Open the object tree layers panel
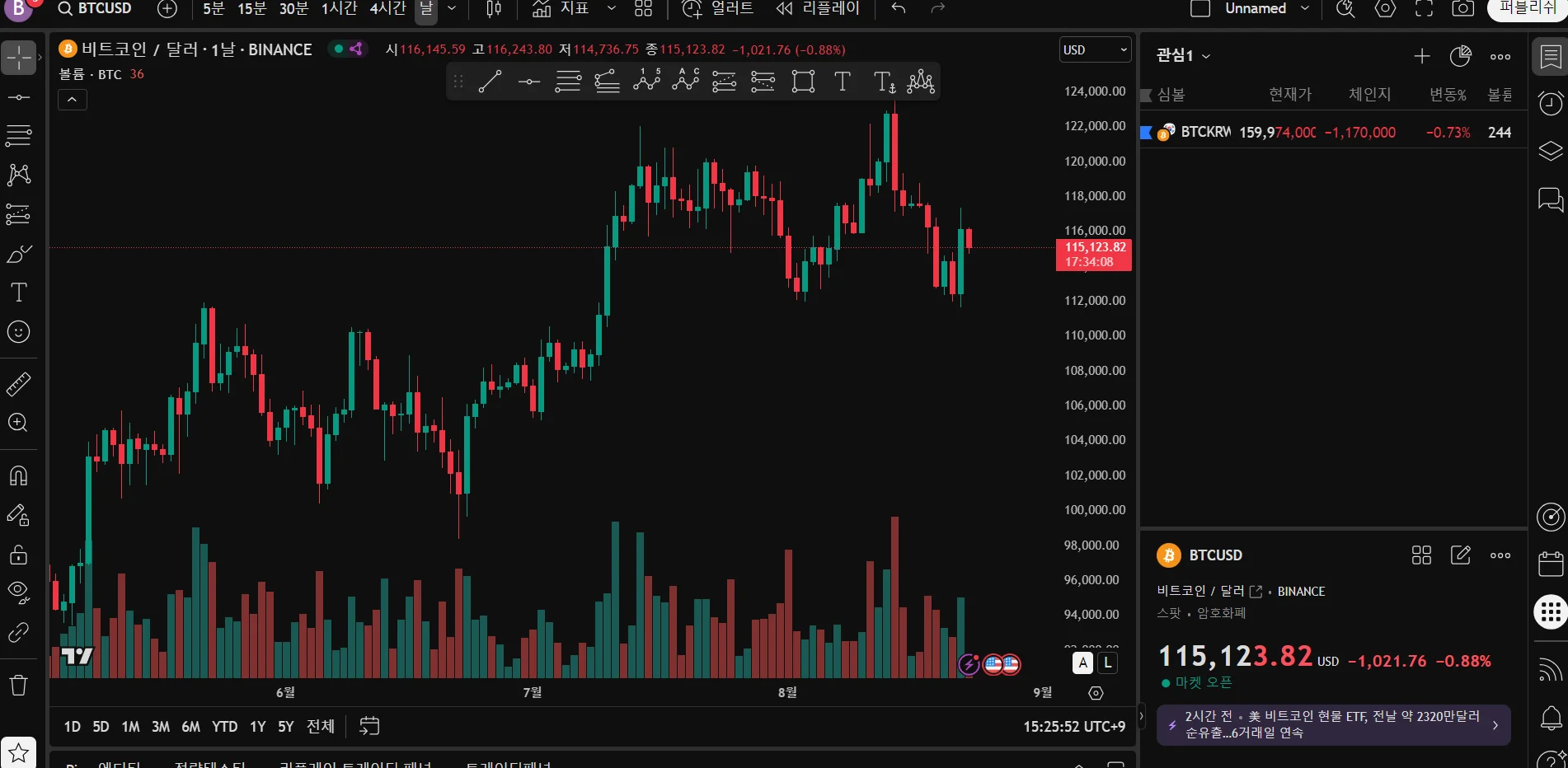This screenshot has width=1568, height=768. [1551, 151]
